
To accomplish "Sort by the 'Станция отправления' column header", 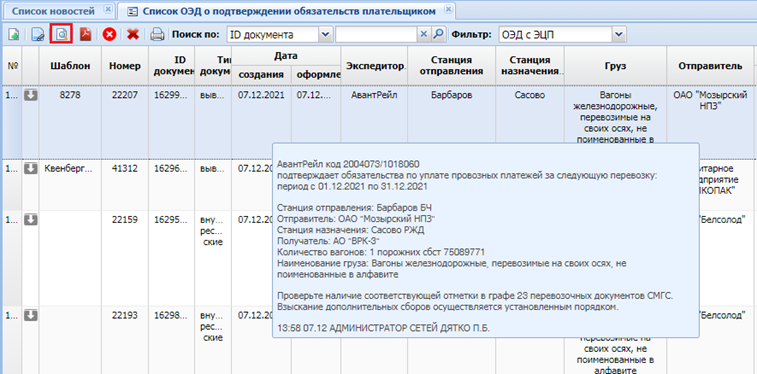I will click(x=451, y=66).
